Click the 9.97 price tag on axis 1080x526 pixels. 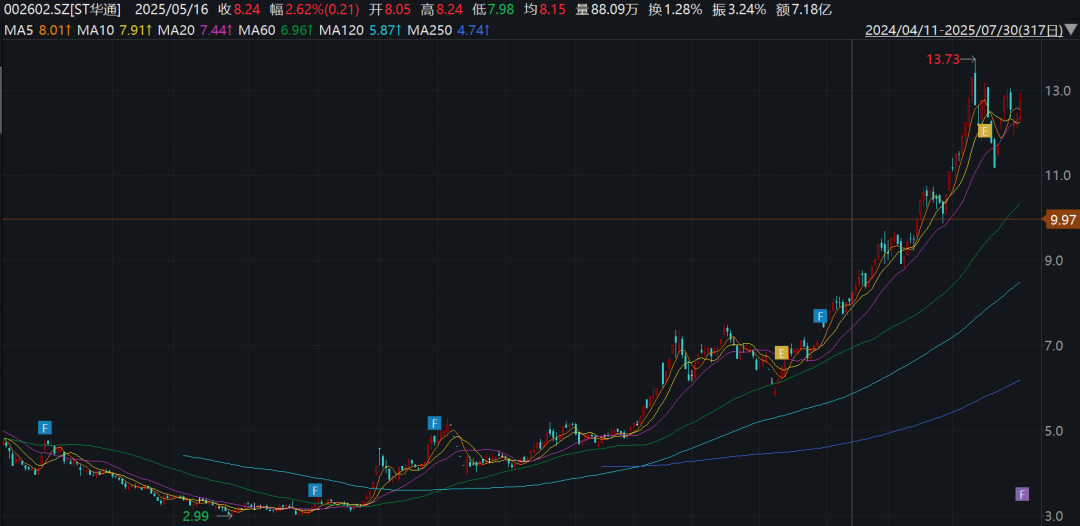click(x=1062, y=220)
